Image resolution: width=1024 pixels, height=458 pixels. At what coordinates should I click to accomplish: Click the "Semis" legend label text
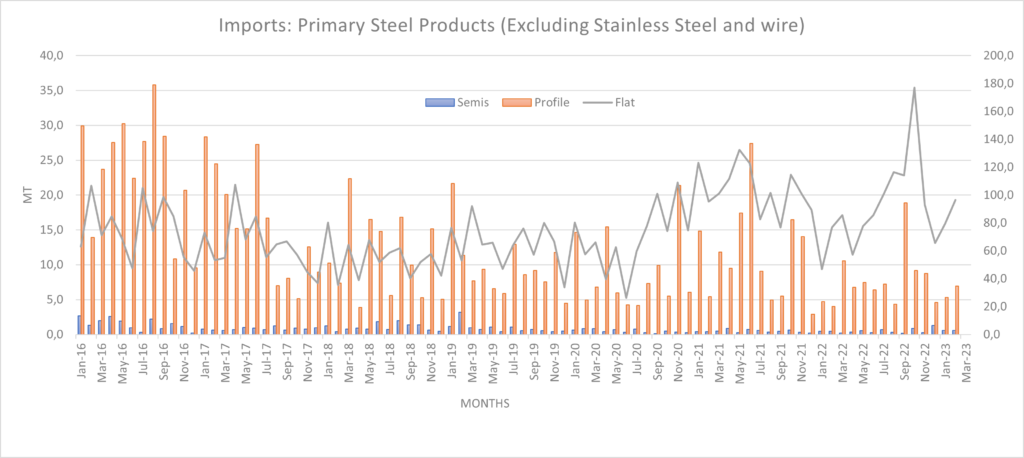(x=459, y=102)
